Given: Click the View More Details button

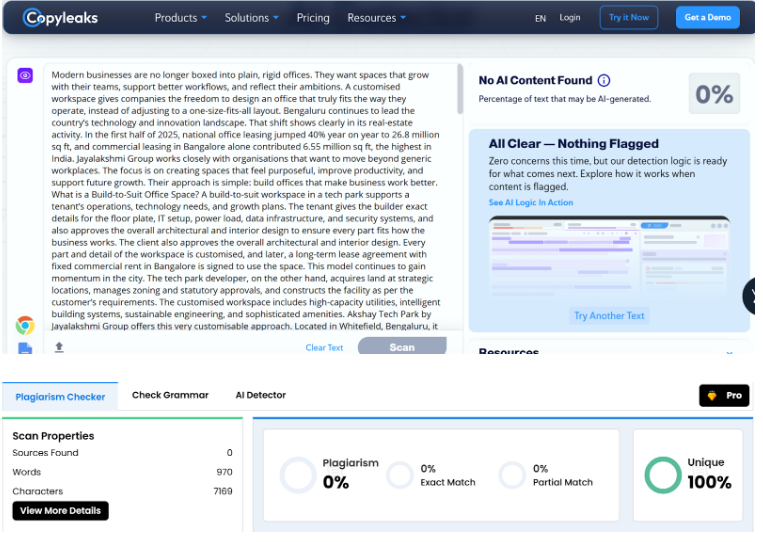Looking at the screenshot, I should [60, 510].
